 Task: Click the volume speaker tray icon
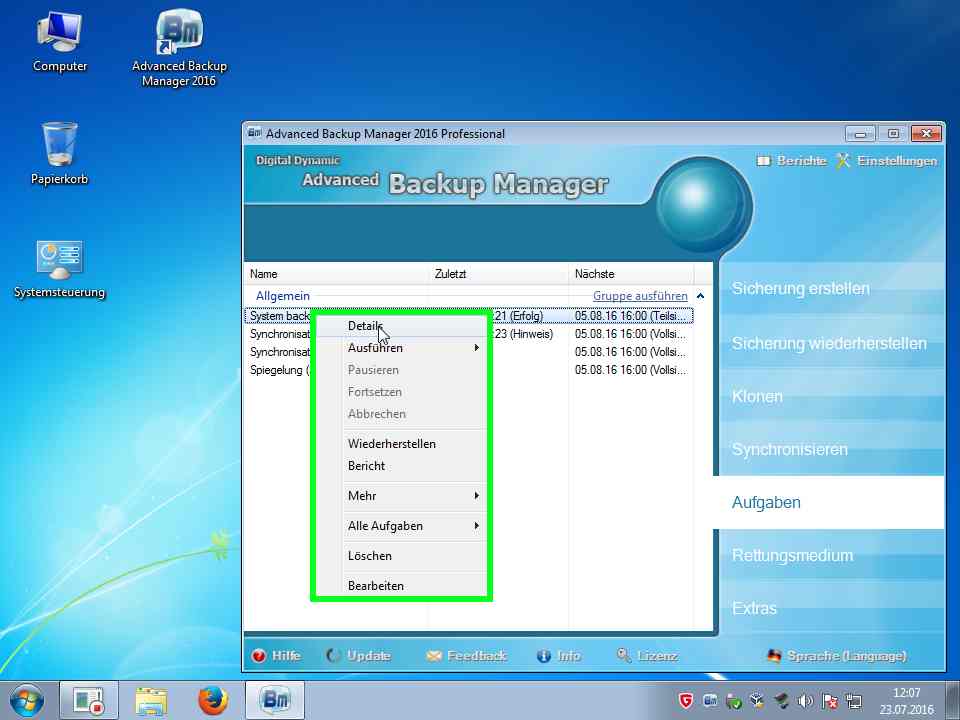click(x=806, y=700)
